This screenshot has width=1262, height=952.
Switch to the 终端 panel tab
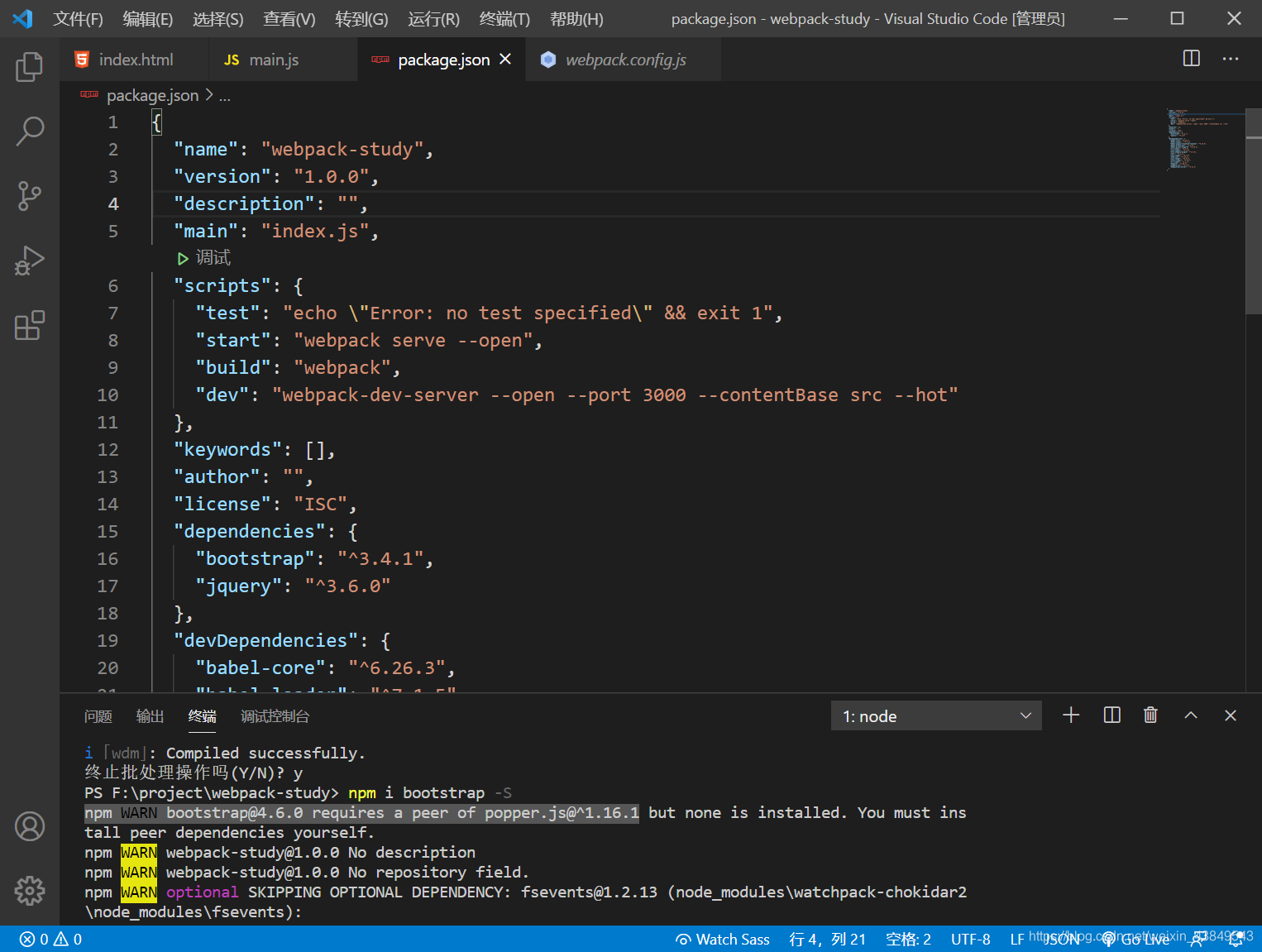point(202,716)
